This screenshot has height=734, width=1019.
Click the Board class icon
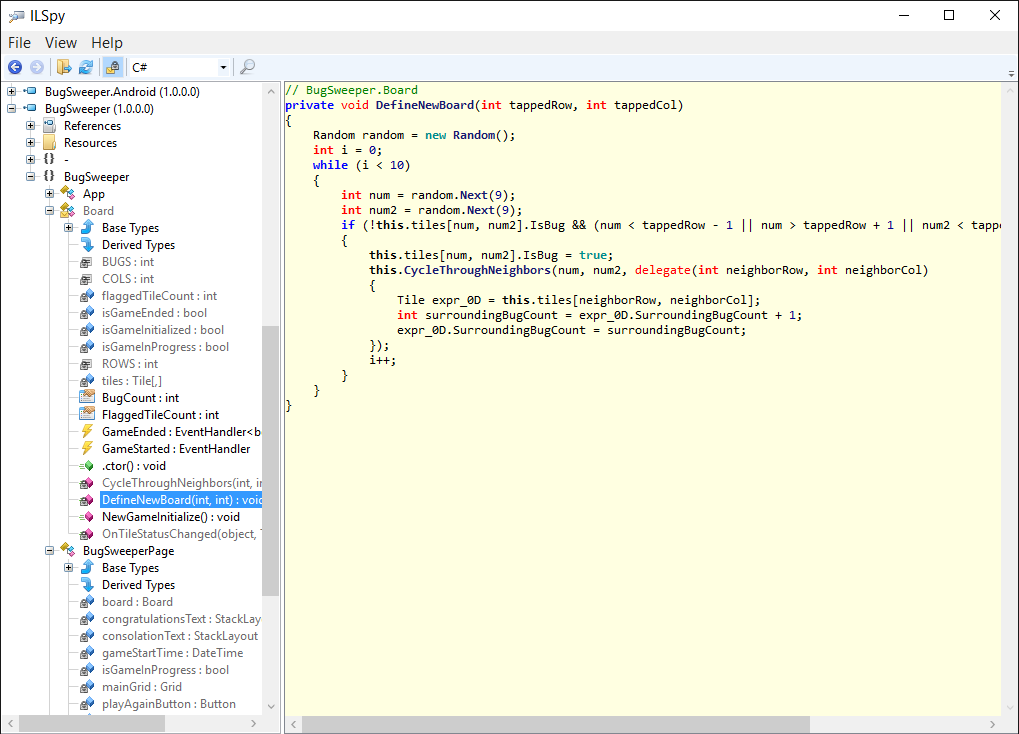point(68,211)
